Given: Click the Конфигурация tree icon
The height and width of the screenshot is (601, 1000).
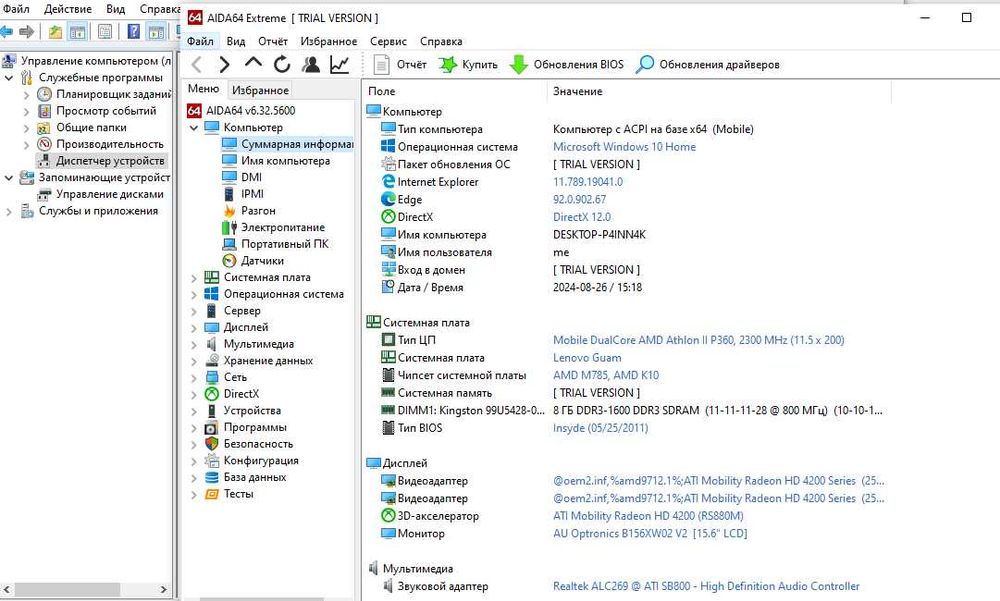Looking at the screenshot, I should click(x=211, y=461).
